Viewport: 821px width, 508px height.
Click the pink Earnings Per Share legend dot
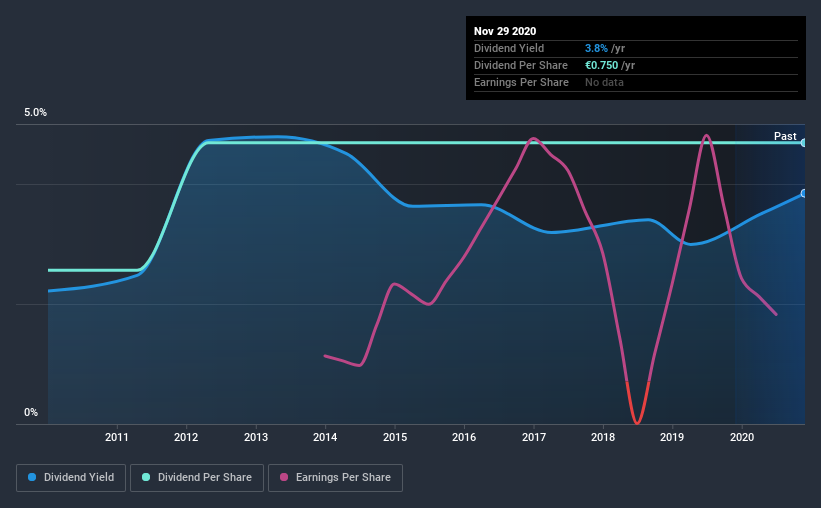tap(284, 477)
